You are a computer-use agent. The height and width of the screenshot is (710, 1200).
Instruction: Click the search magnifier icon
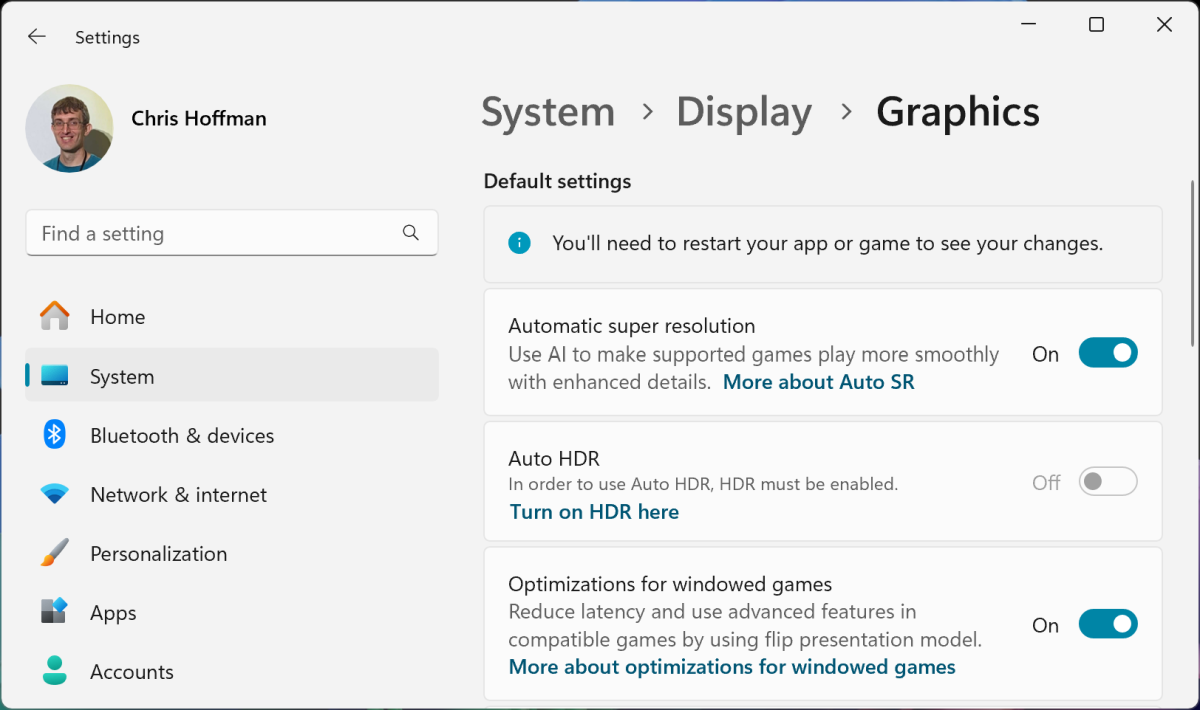(x=411, y=233)
